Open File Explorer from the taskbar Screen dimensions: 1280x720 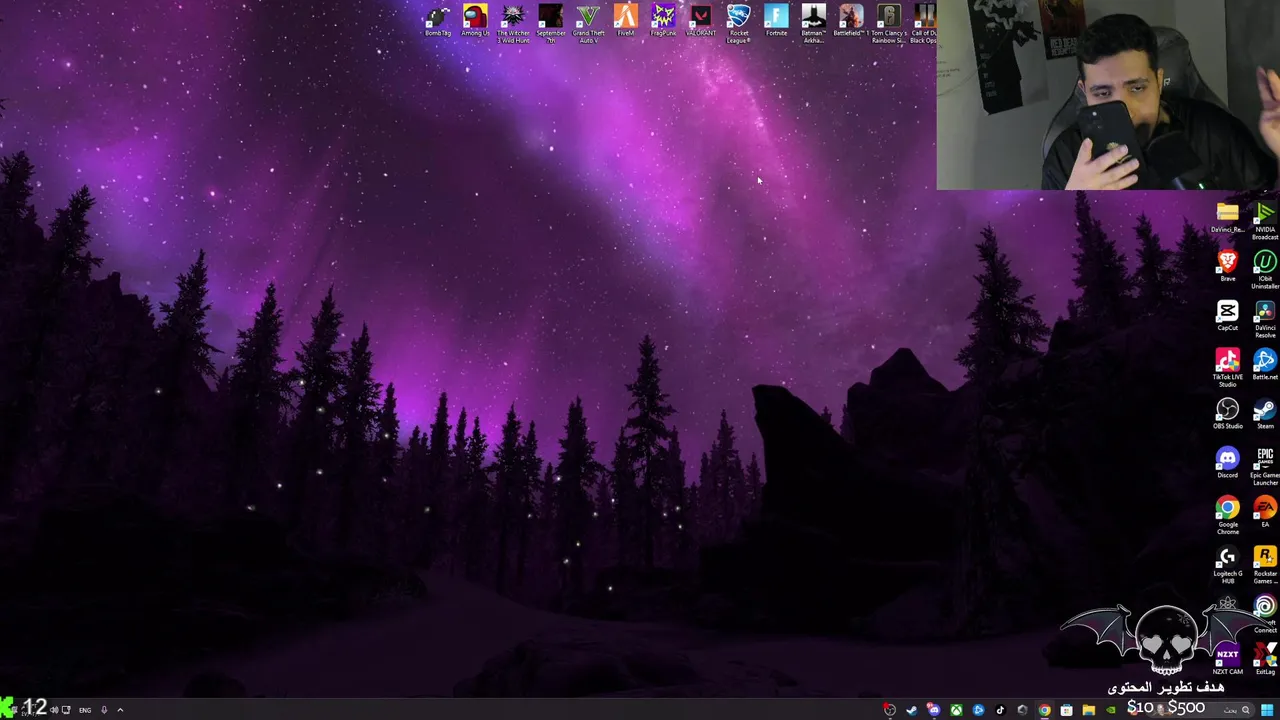1089,710
